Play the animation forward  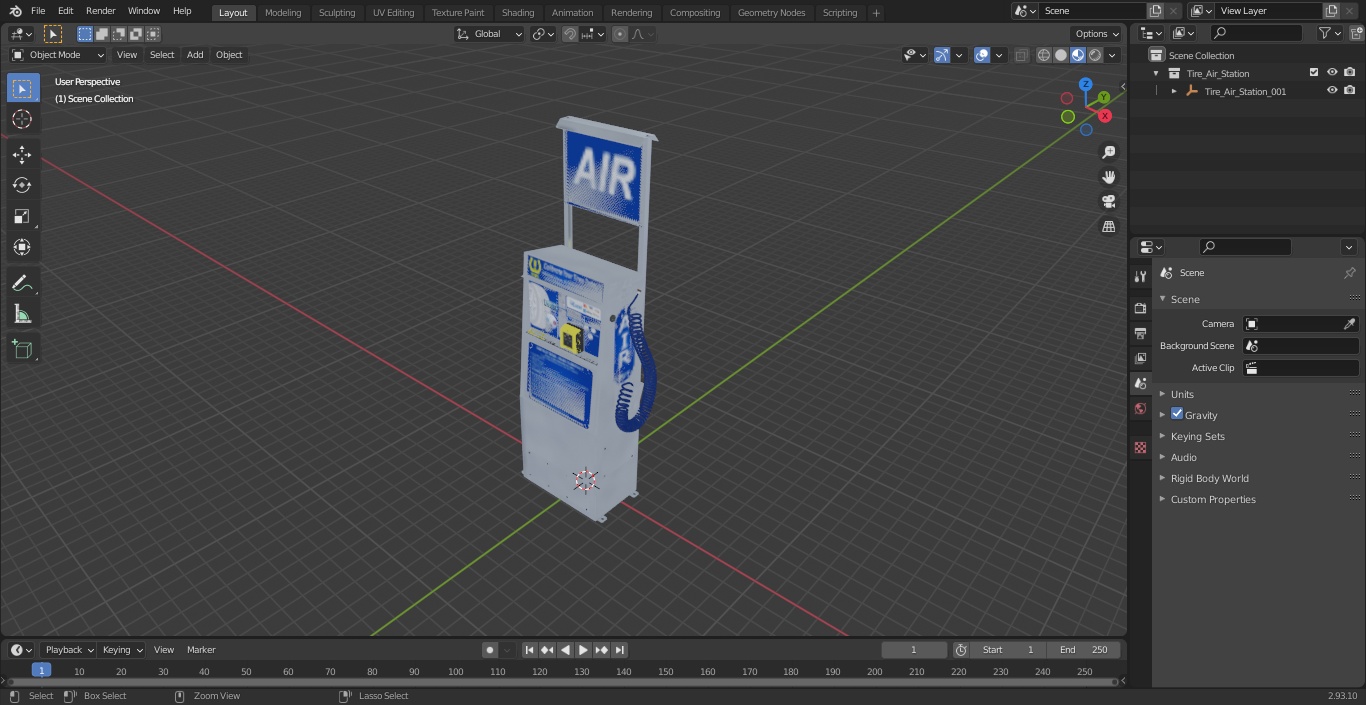click(583, 650)
